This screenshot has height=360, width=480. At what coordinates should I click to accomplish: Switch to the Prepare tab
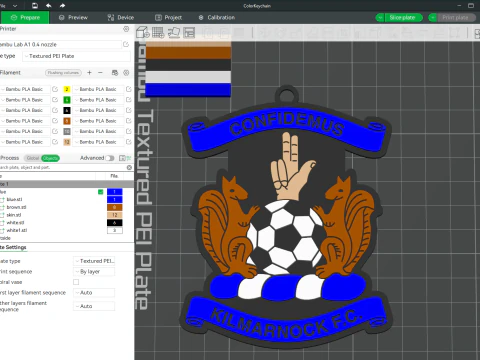point(25,18)
